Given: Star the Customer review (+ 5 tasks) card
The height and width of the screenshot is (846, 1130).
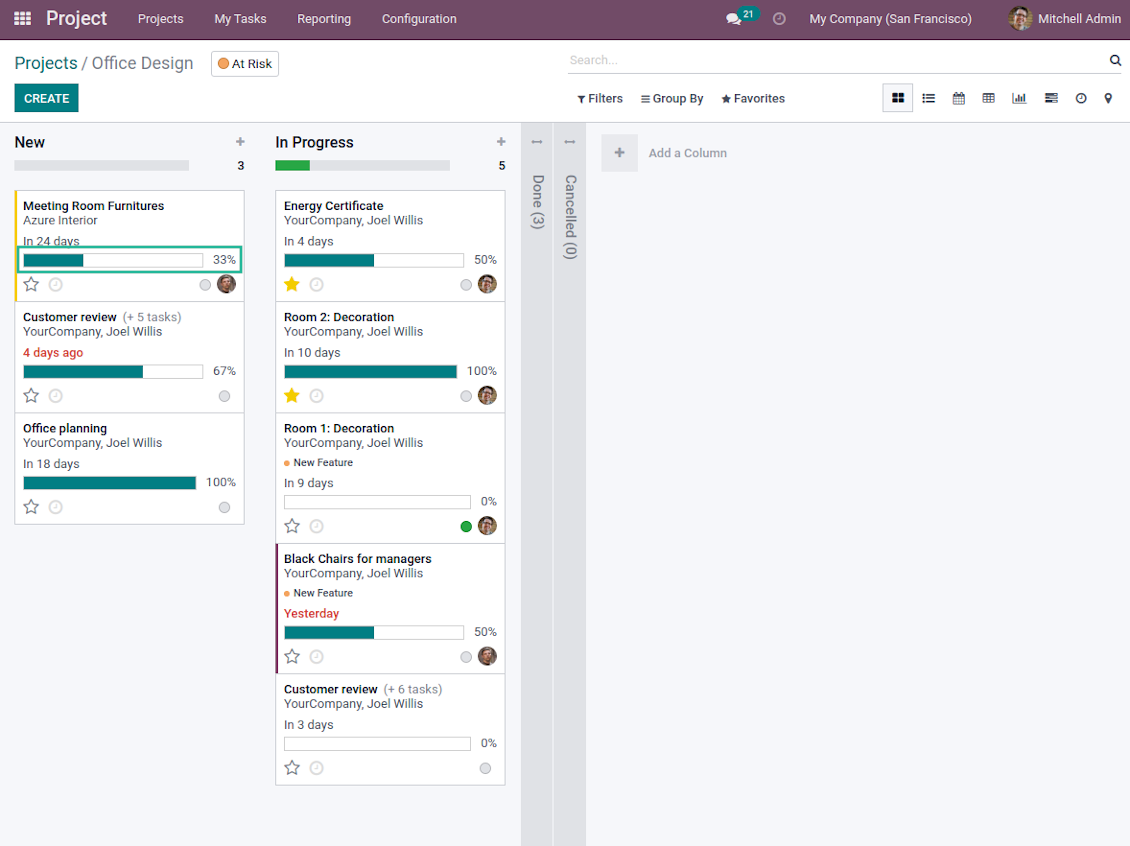Looking at the screenshot, I should coord(31,396).
